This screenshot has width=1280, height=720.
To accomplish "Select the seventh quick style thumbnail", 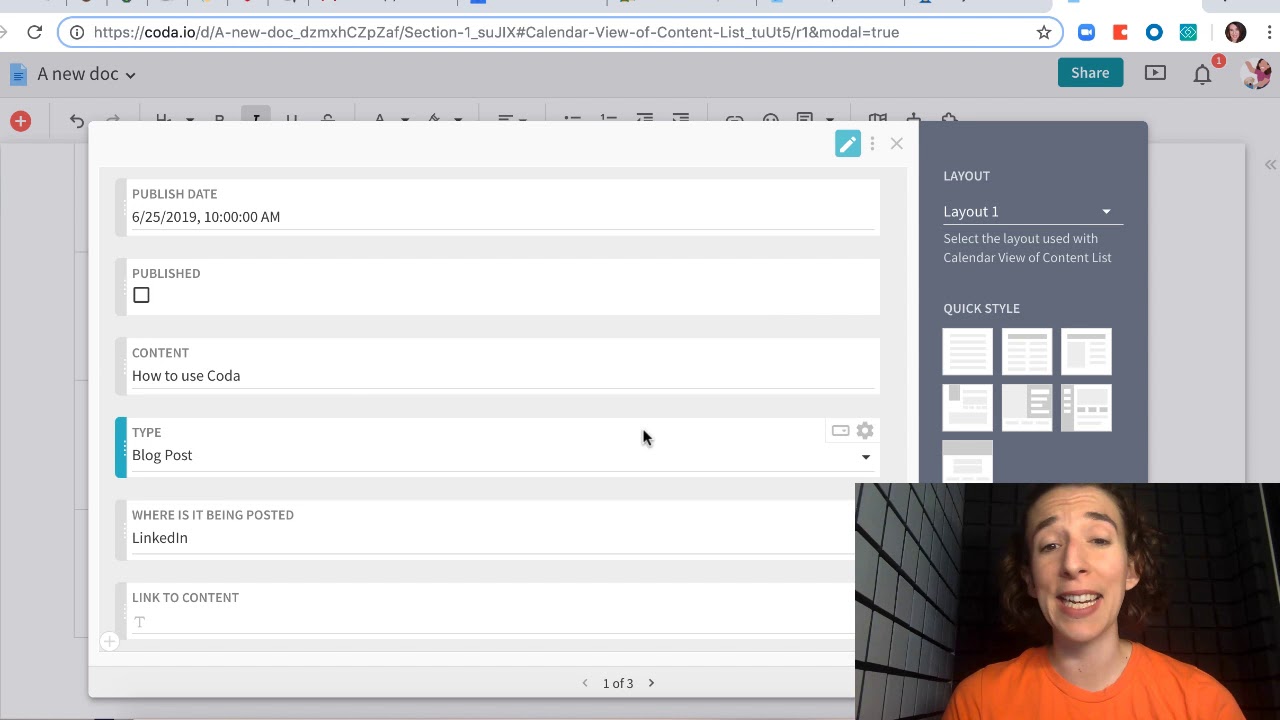I will pos(968,461).
